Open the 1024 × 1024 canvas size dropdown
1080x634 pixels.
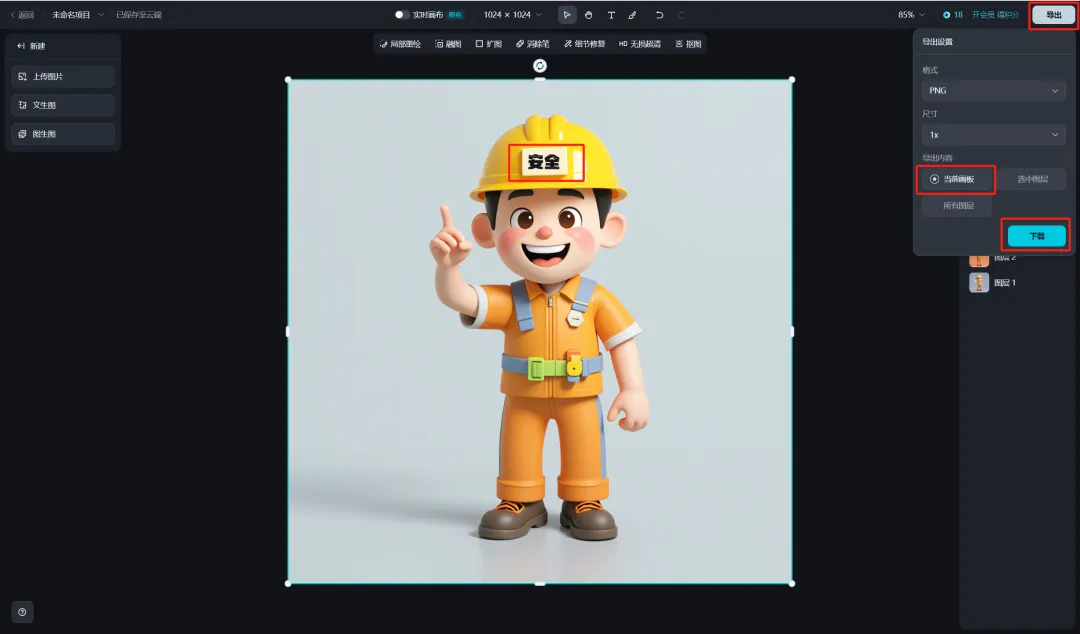click(512, 15)
